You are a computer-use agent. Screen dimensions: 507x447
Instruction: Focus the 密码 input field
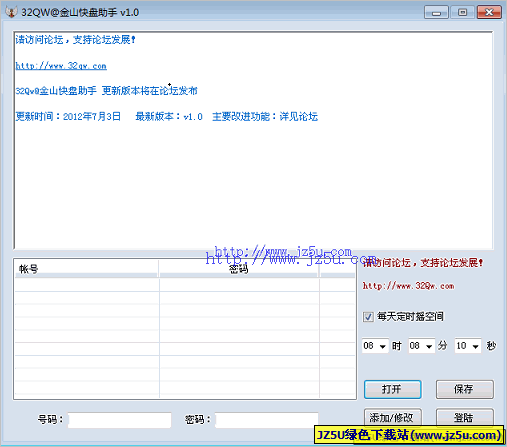pyautogui.click(x=267, y=420)
